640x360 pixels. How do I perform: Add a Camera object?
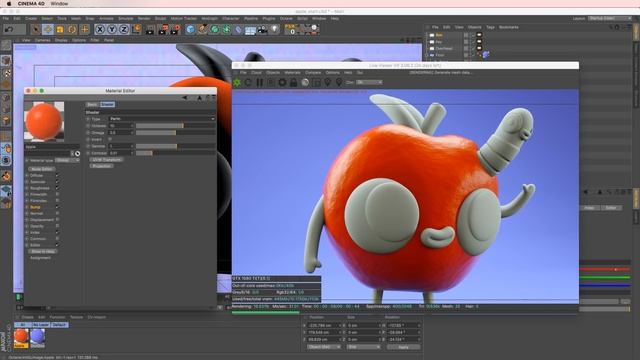click(262, 29)
